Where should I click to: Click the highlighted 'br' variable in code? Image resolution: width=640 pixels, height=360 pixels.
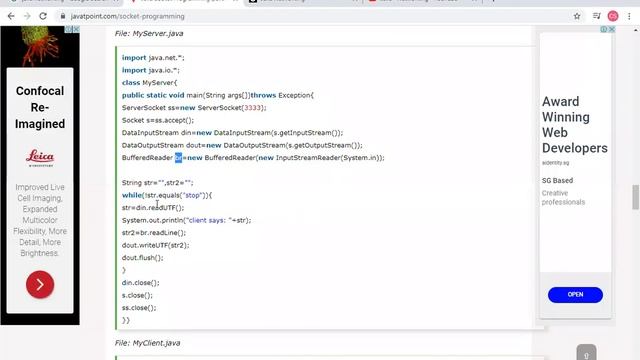coord(178,158)
